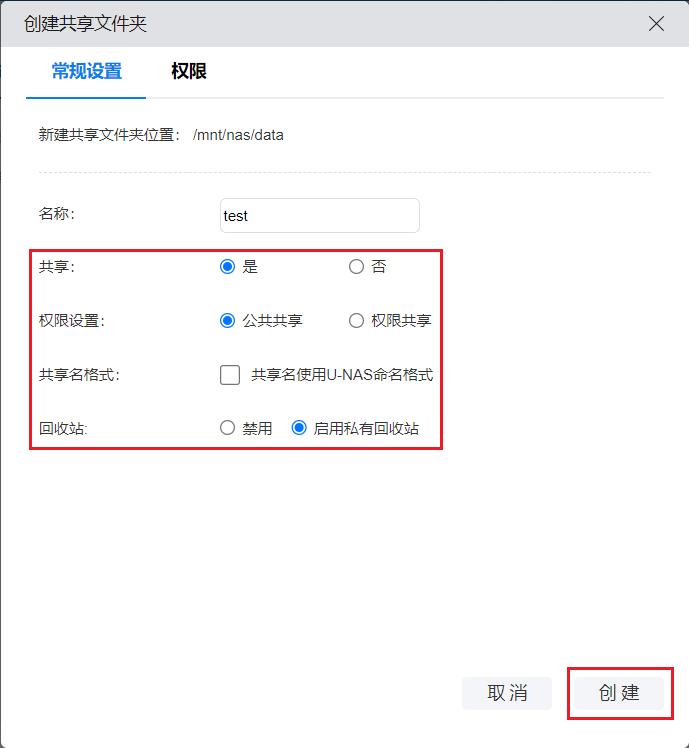Click the /mnt/nas/data location path text
Viewport: 689px width, 748px height.
coord(238,134)
